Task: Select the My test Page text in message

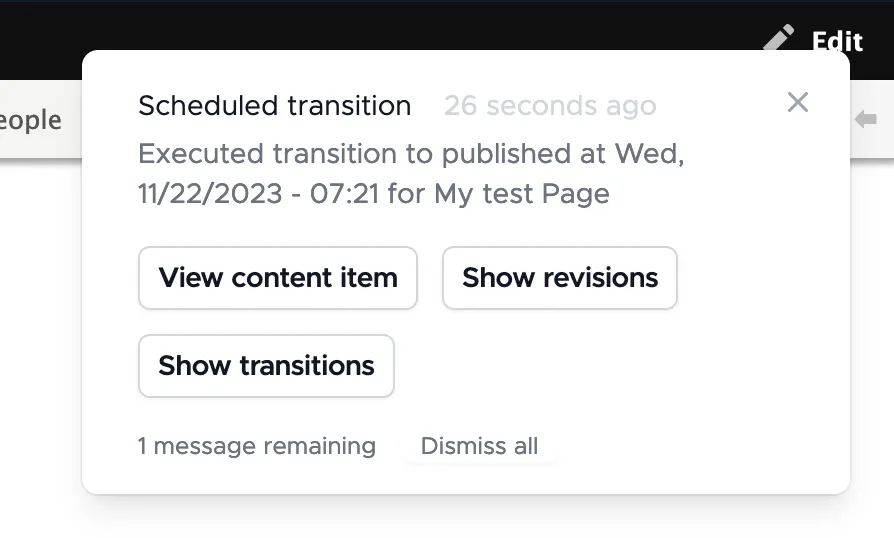Action: point(522,194)
